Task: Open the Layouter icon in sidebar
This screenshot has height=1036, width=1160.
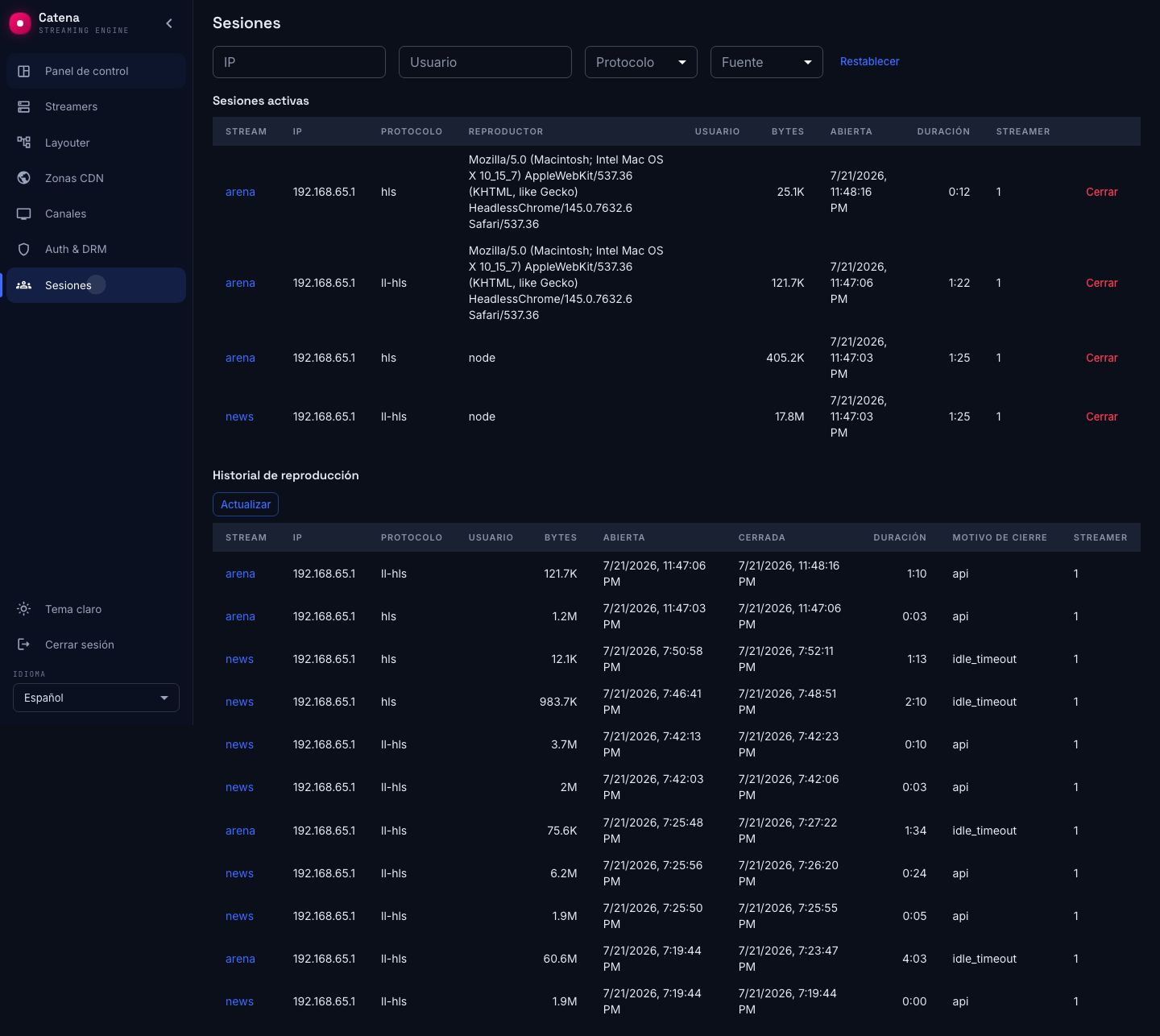Action: coord(24,143)
